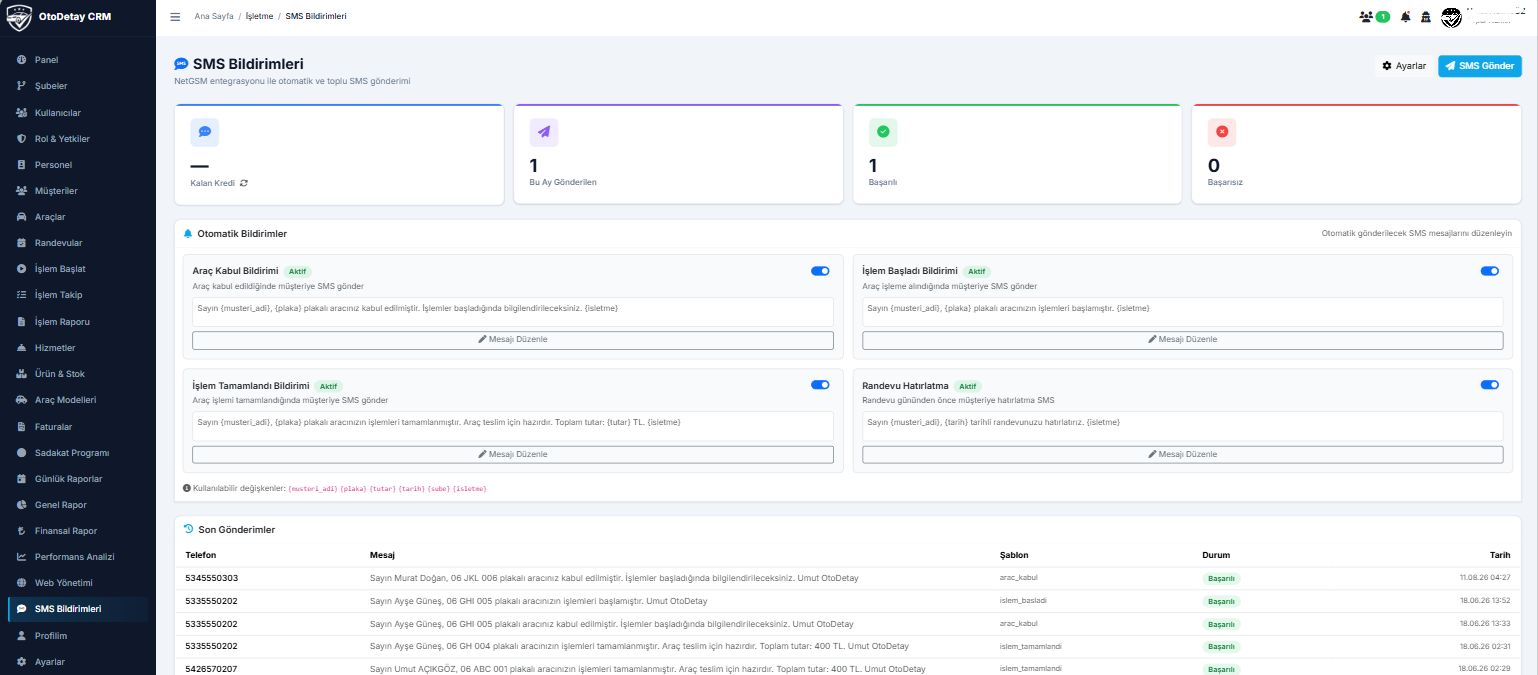Refresh the Kalan Kredi balance
This screenshot has height=675, width=1538.
(243, 183)
